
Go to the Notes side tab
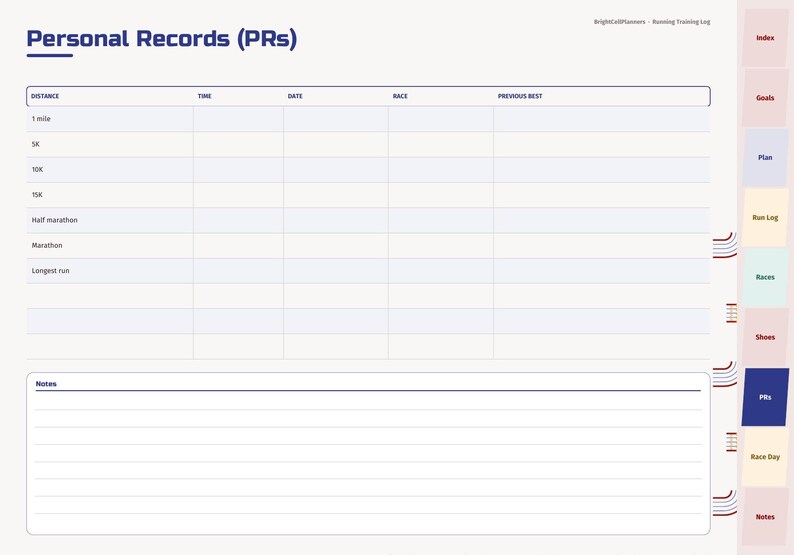(x=765, y=517)
